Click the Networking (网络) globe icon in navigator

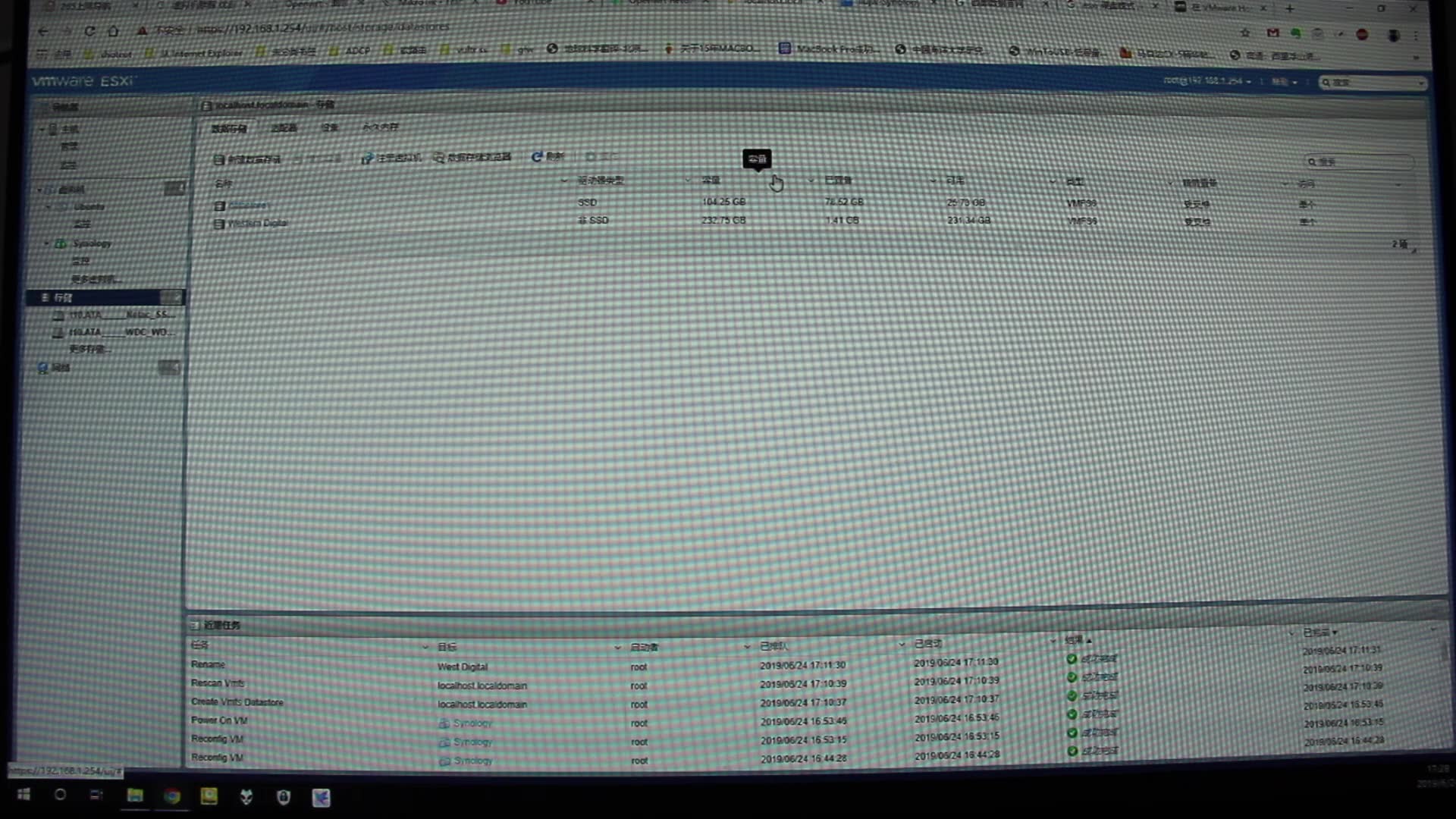[x=43, y=368]
